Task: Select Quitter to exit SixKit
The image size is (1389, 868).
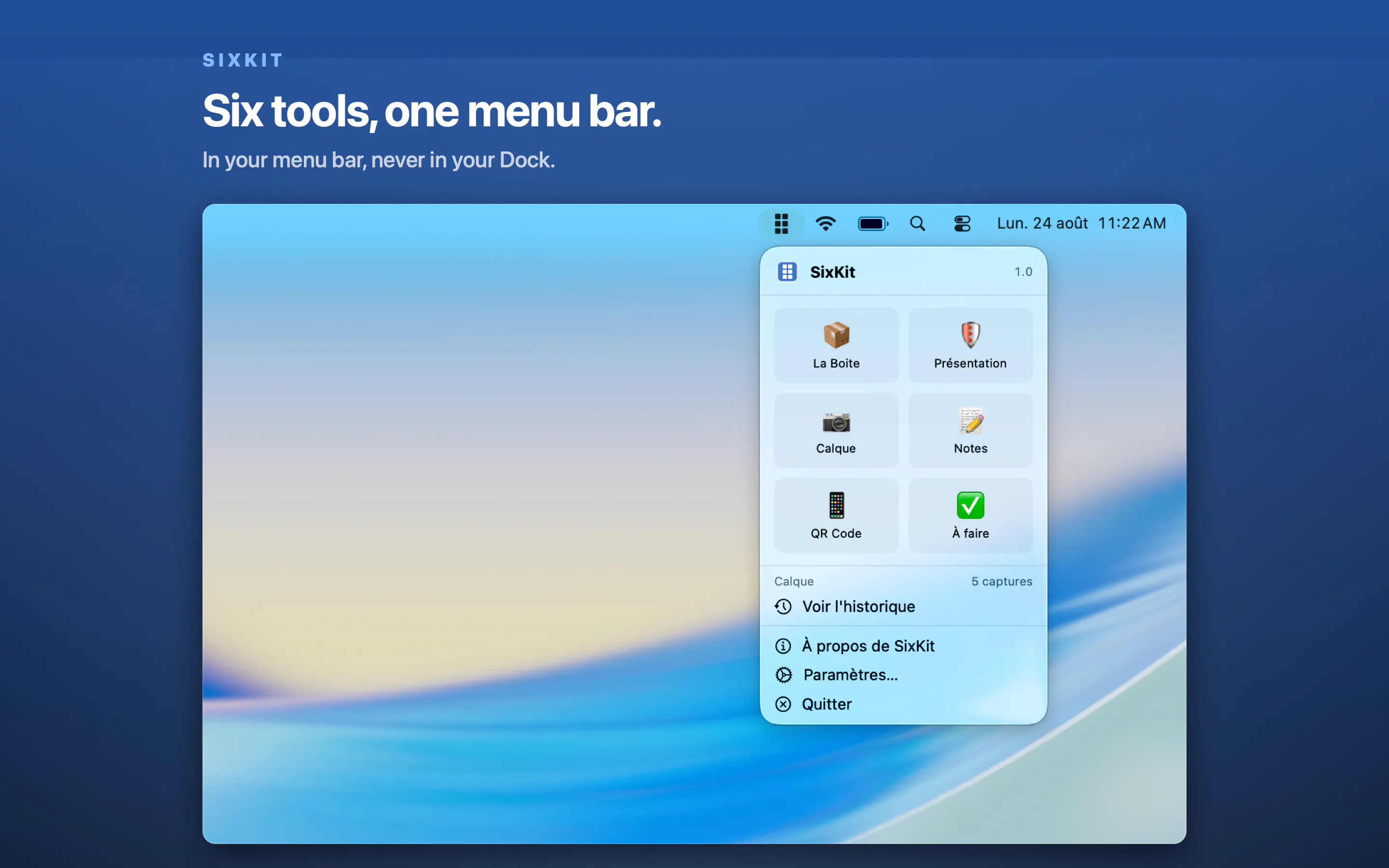Action: click(x=903, y=704)
